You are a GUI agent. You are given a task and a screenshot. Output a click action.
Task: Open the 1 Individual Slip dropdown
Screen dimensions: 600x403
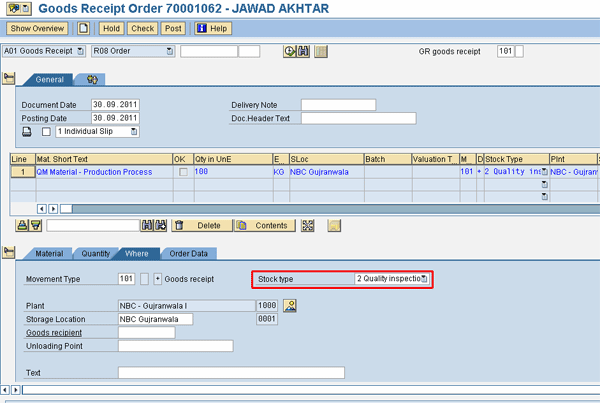coord(134,131)
